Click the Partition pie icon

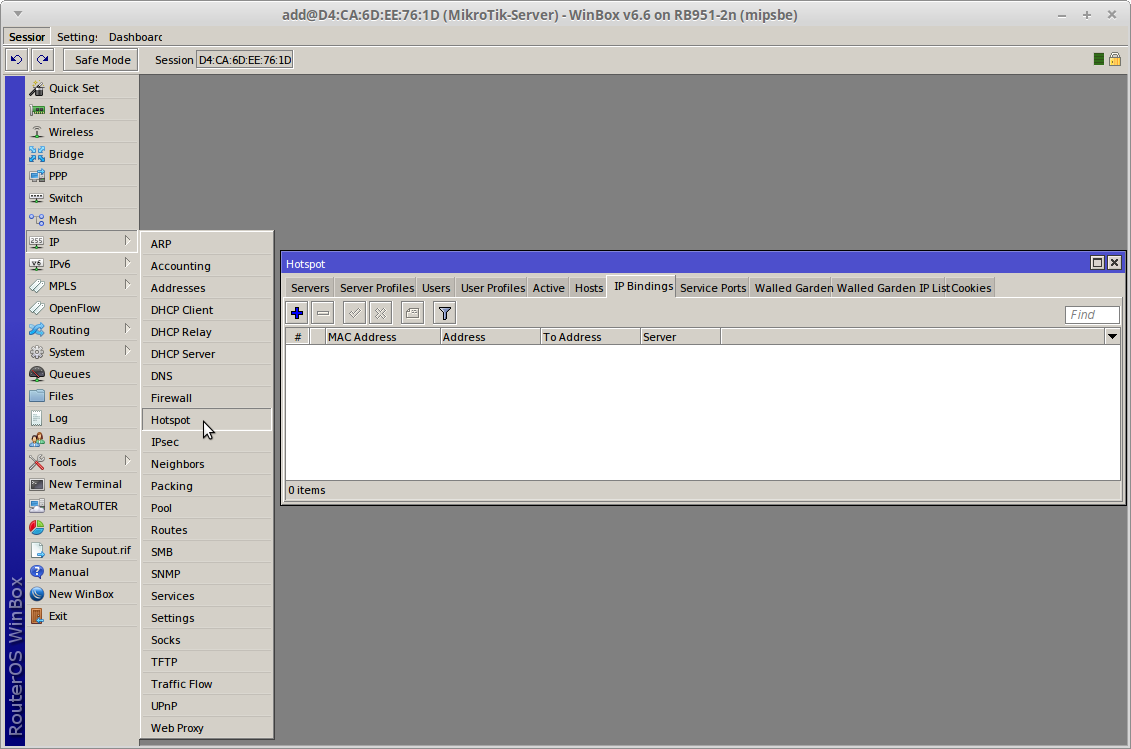(x=37, y=528)
